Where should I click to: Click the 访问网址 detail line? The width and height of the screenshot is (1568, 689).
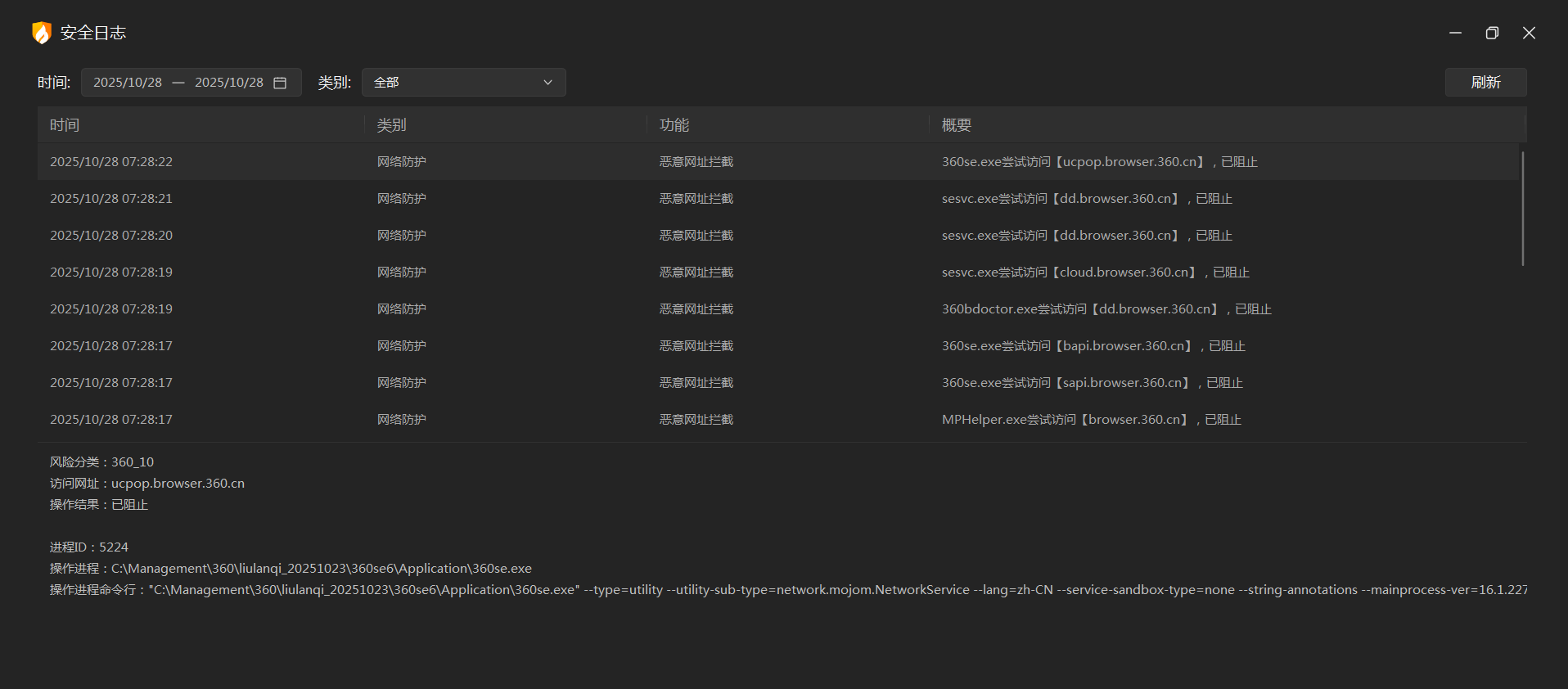click(x=147, y=484)
